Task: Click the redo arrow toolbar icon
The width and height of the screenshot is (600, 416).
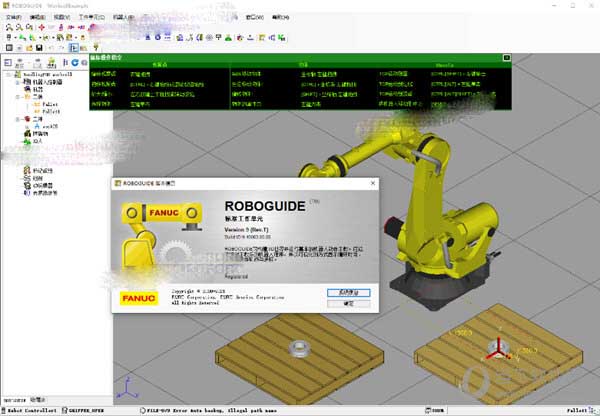Action: tap(61, 48)
